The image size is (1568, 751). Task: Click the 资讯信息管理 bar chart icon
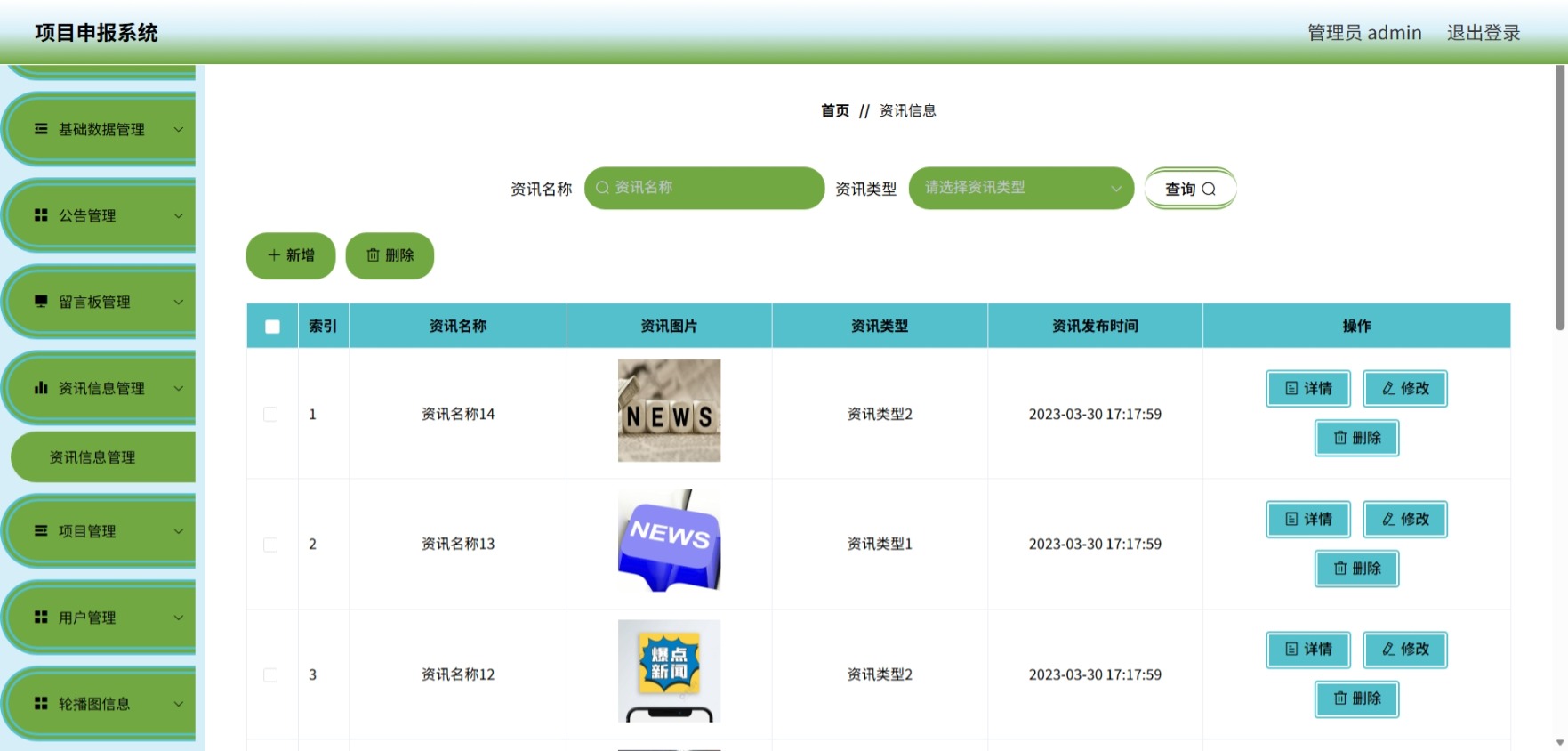pos(41,388)
